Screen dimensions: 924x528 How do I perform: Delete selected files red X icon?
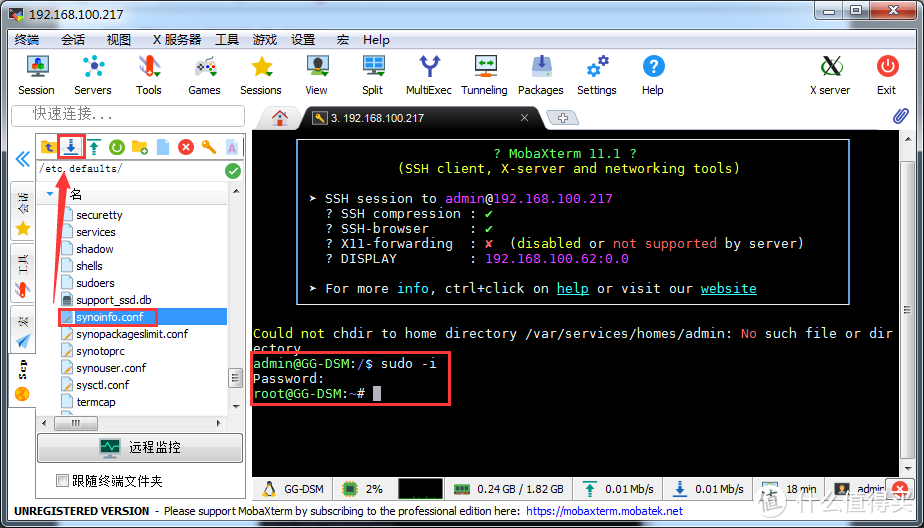[186, 147]
